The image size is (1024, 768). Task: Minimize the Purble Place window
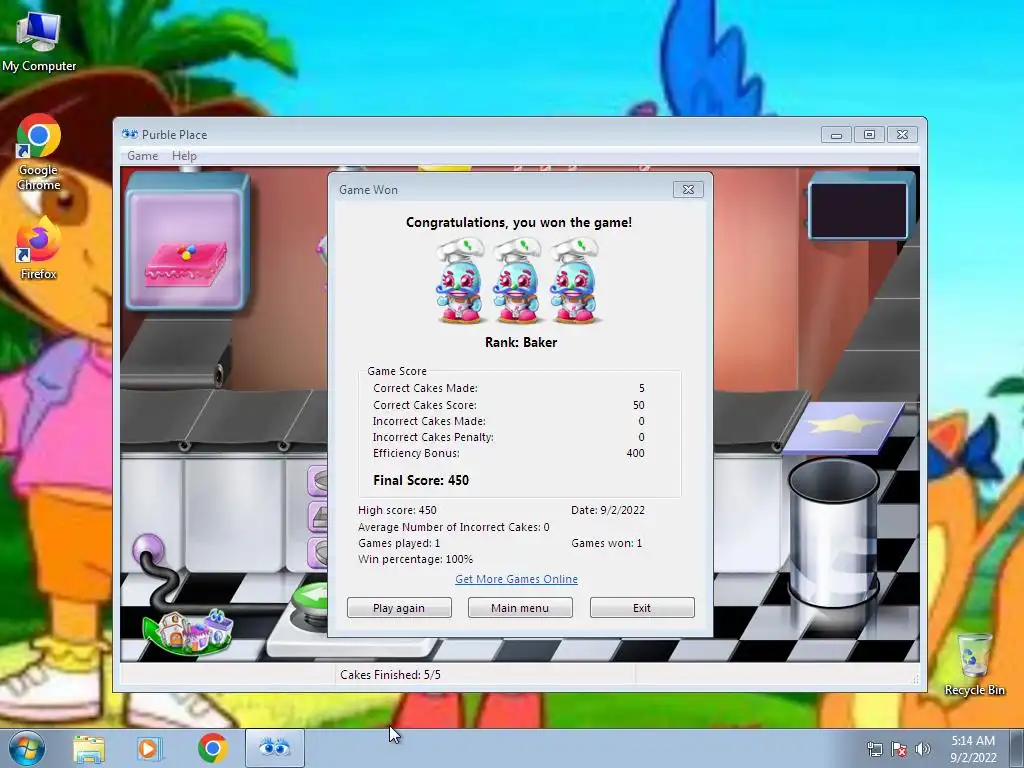click(836, 135)
